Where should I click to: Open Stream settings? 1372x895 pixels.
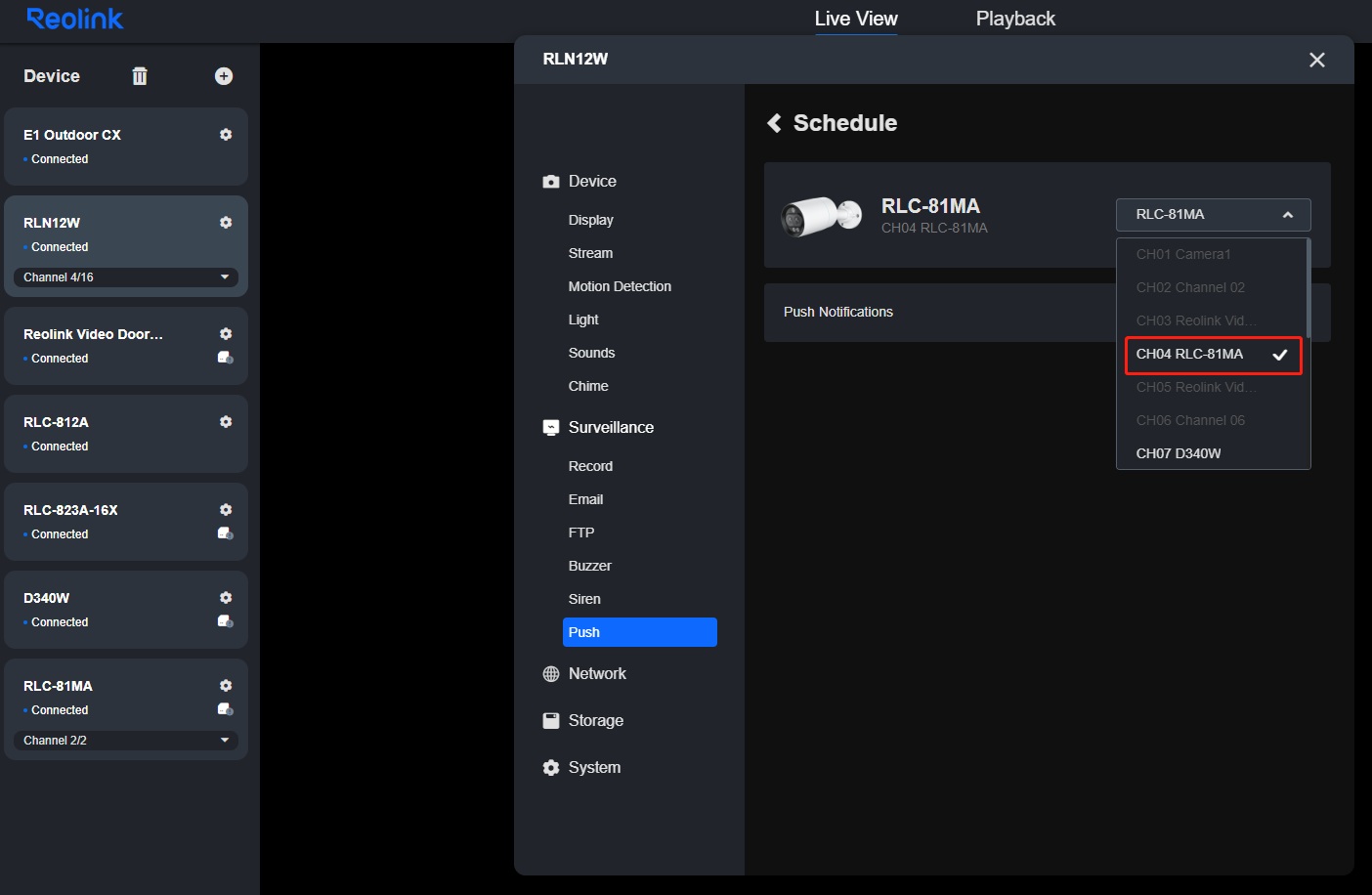pos(591,253)
